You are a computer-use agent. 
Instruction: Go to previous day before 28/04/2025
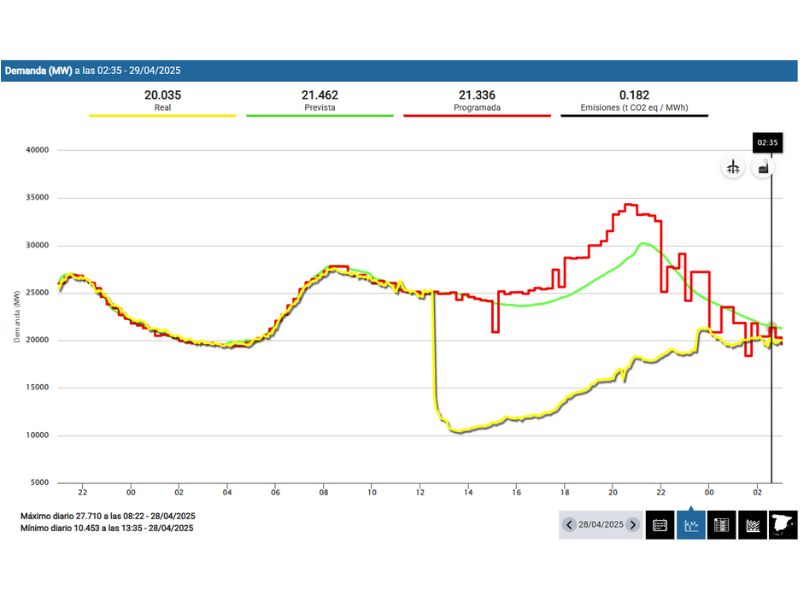[569, 524]
